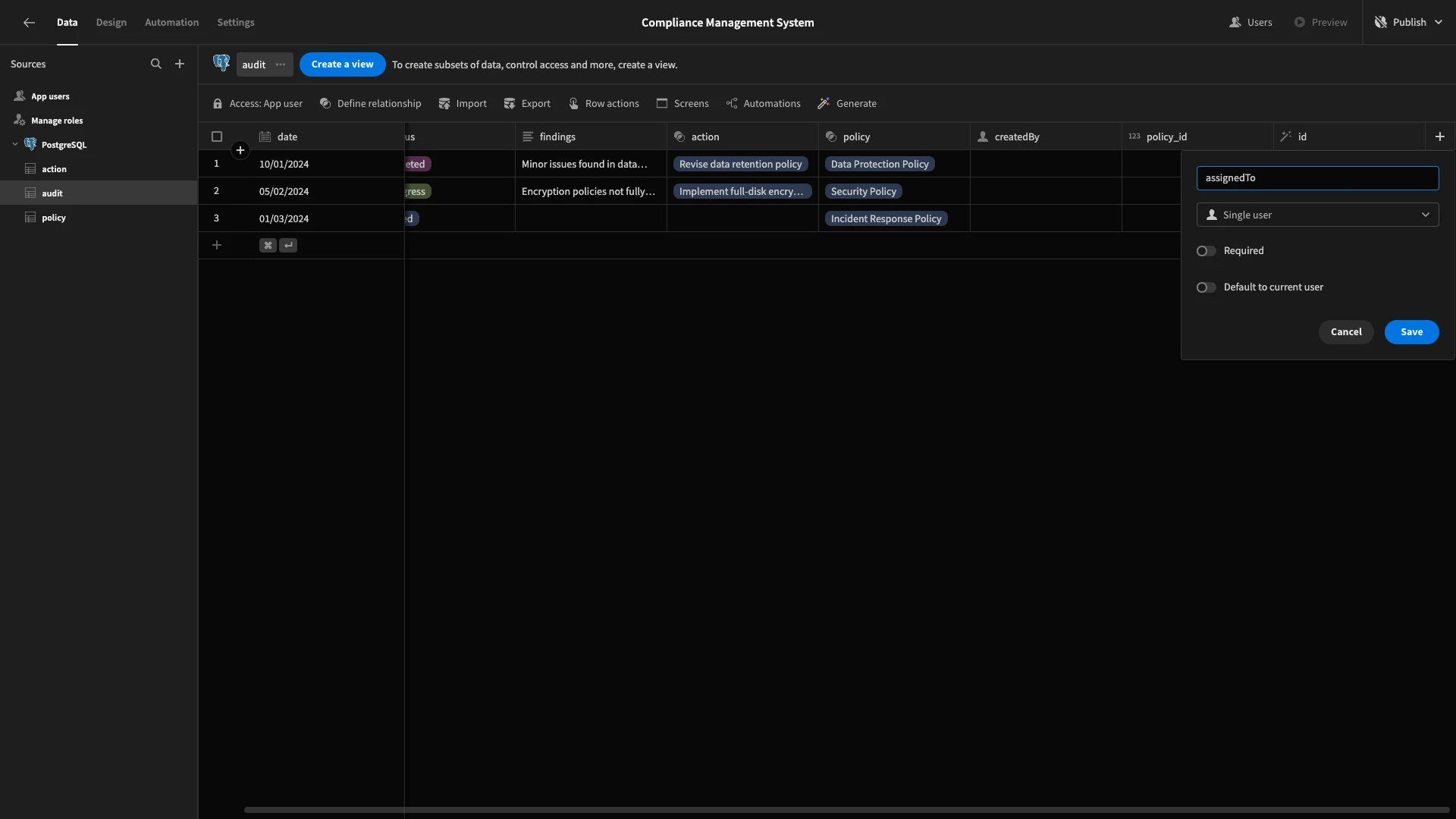The height and width of the screenshot is (819, 1456).
Task: Click 'Security Policy' tag
Action: point(863,191)
